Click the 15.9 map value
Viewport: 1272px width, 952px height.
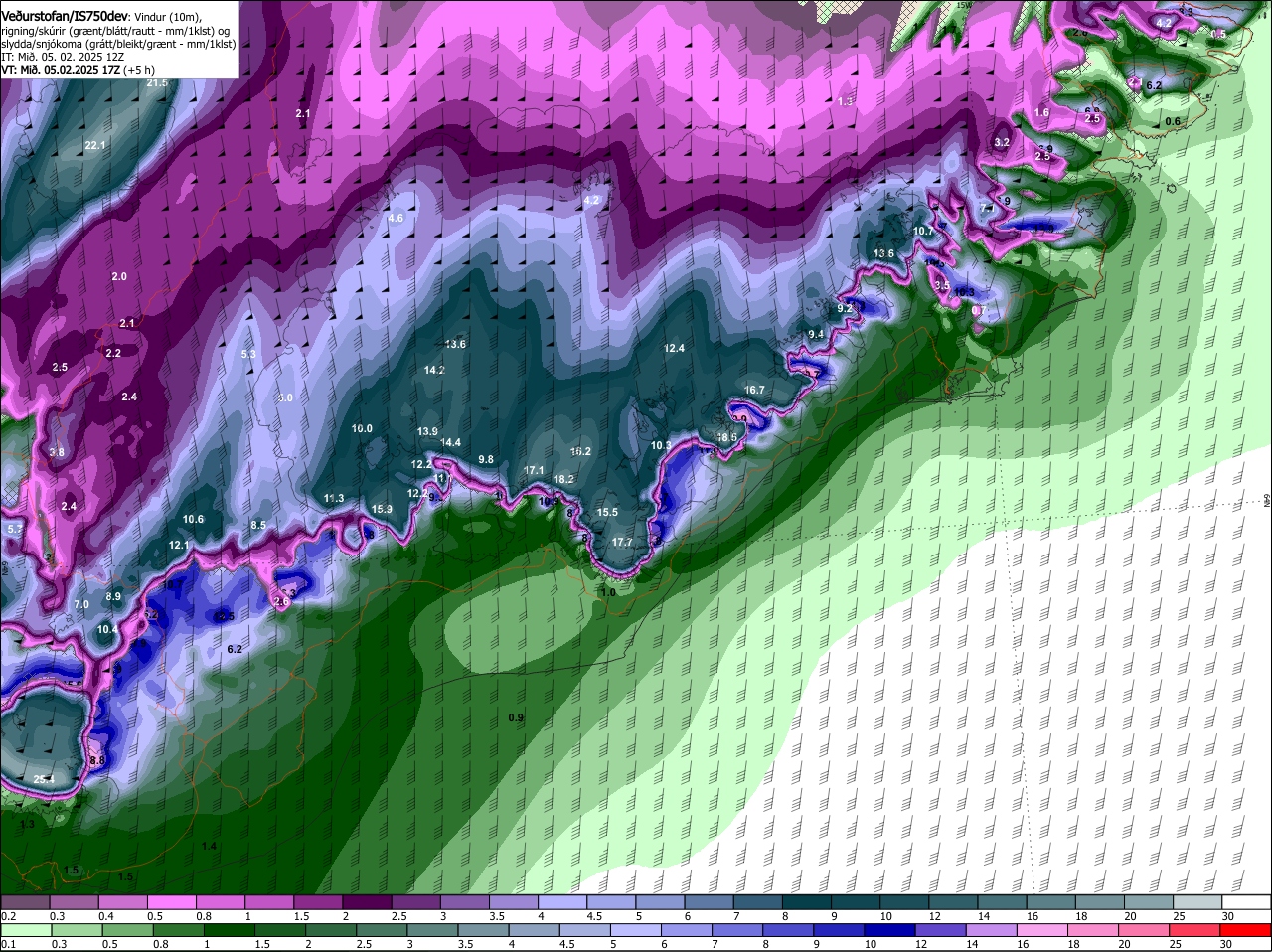click(x=382, y=509)
